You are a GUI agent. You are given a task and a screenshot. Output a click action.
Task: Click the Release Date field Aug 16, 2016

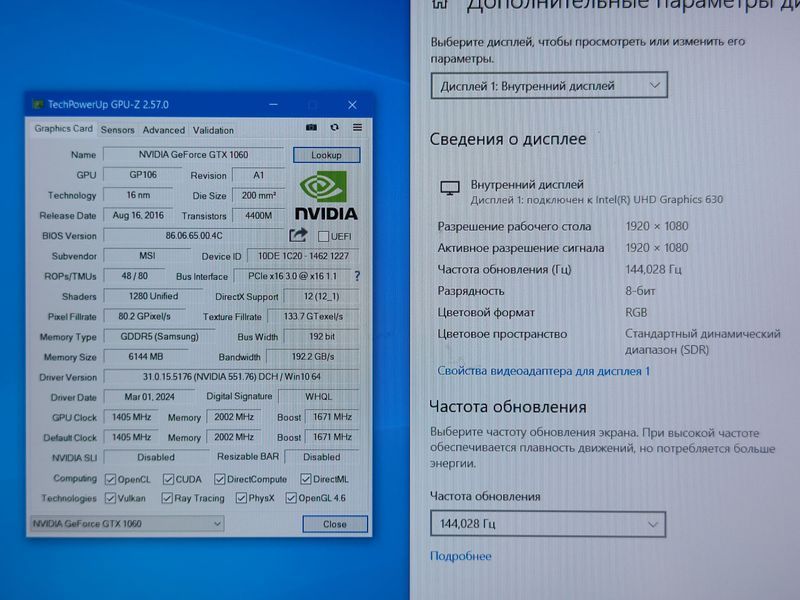(138, 215)
